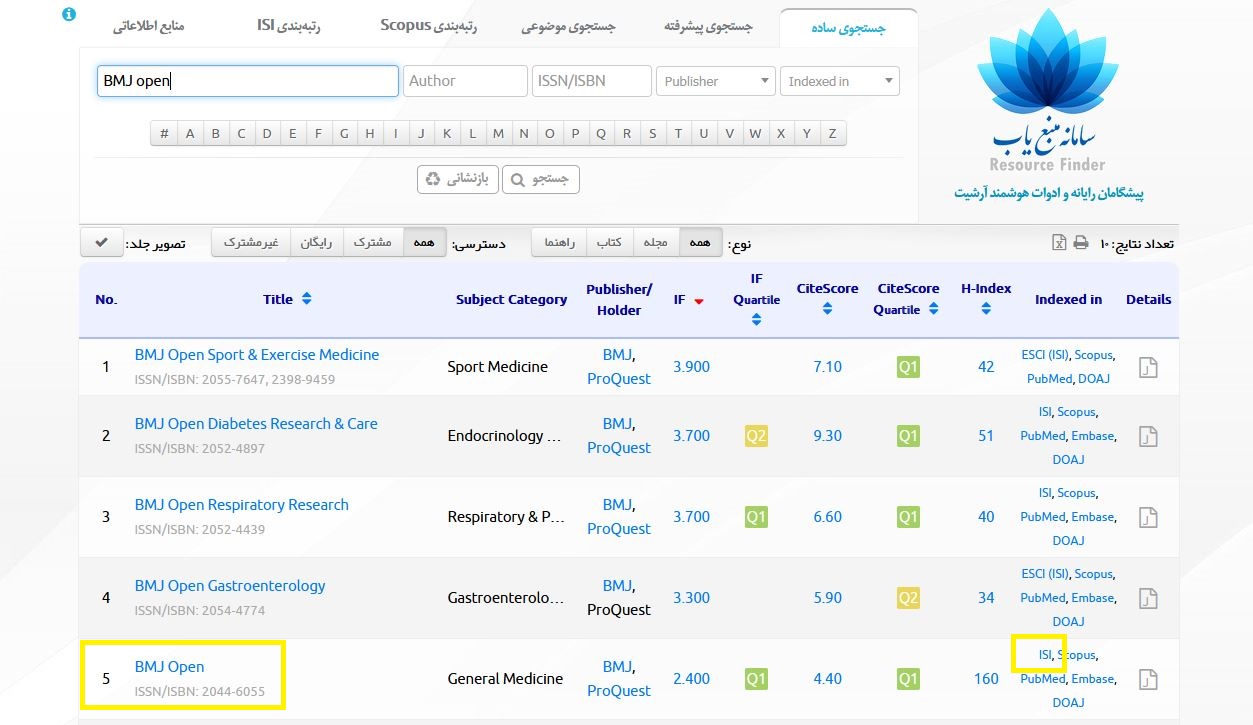Viewport: 1253px width, 725px height.
Task: Sort by CiteScore arrows
Action: 827,309
